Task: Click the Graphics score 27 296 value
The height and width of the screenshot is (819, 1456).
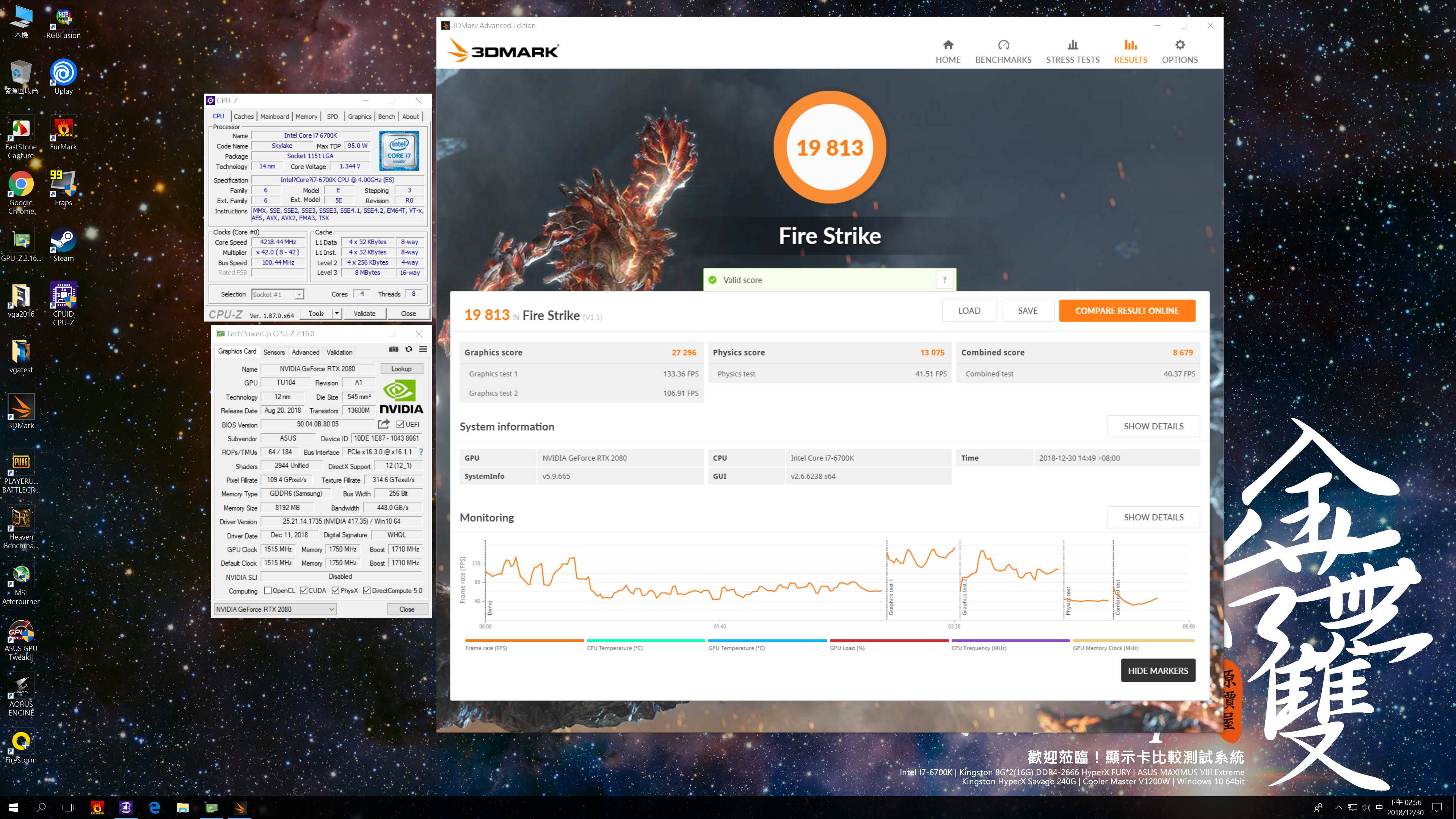Action: (683, 352)
